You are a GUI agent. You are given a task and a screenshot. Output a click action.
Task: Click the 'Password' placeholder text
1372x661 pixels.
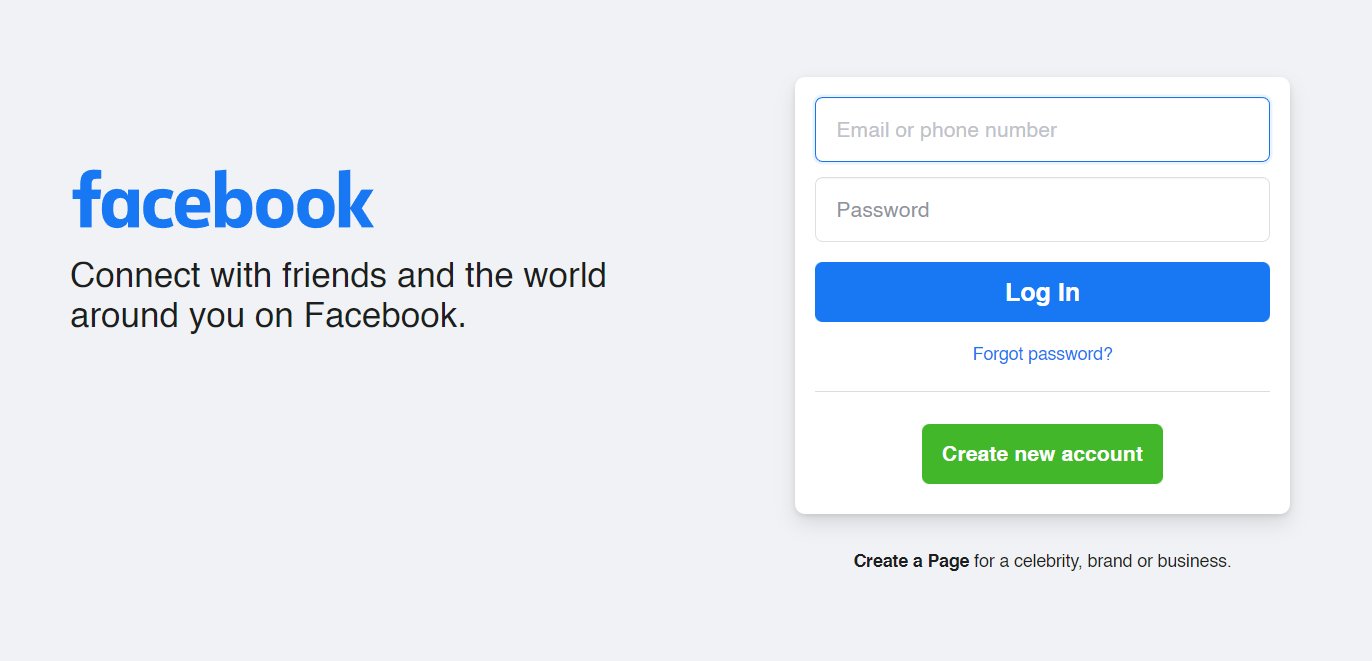883,210
